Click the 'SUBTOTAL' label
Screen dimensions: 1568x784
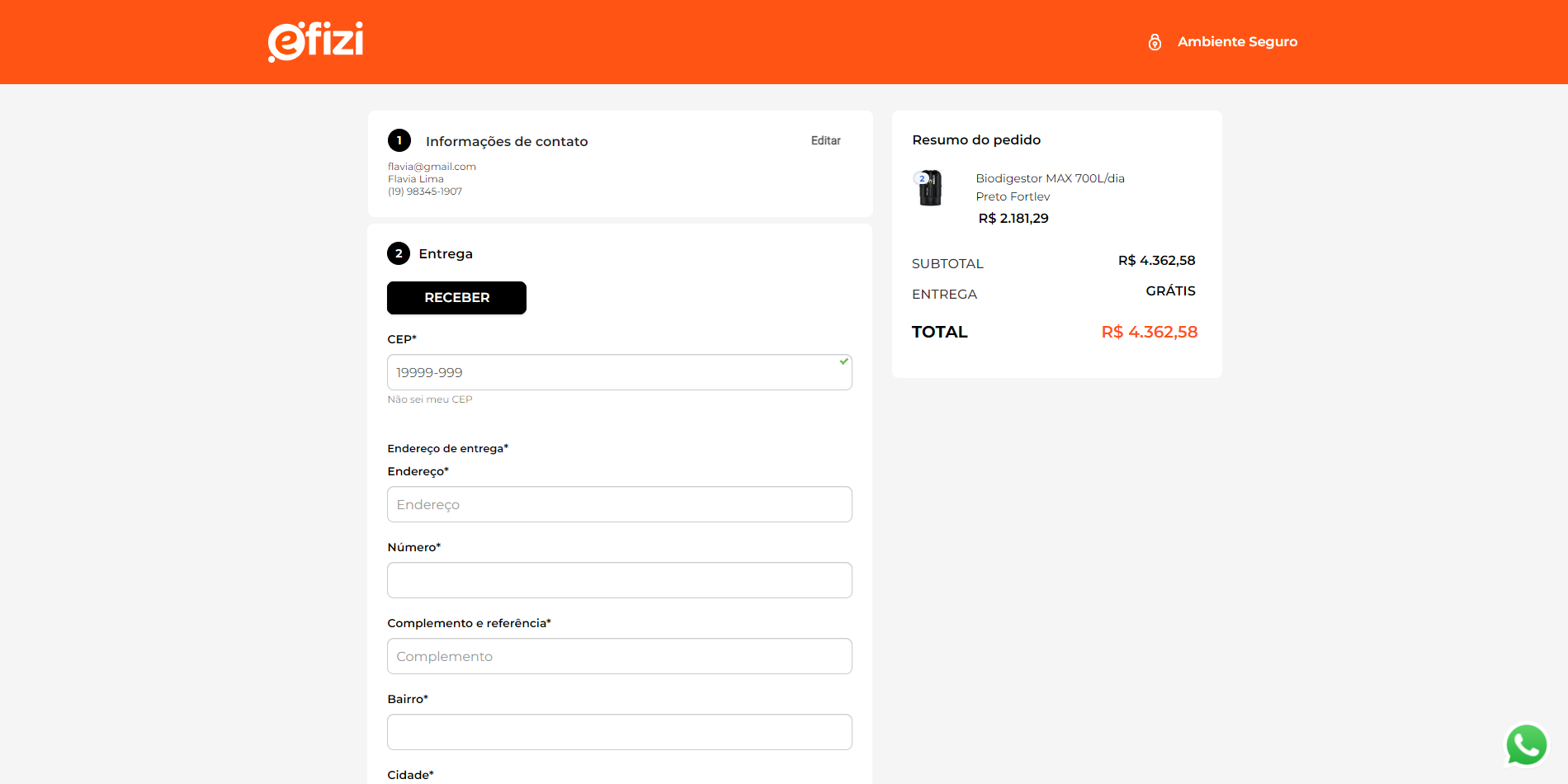[947, 264]
